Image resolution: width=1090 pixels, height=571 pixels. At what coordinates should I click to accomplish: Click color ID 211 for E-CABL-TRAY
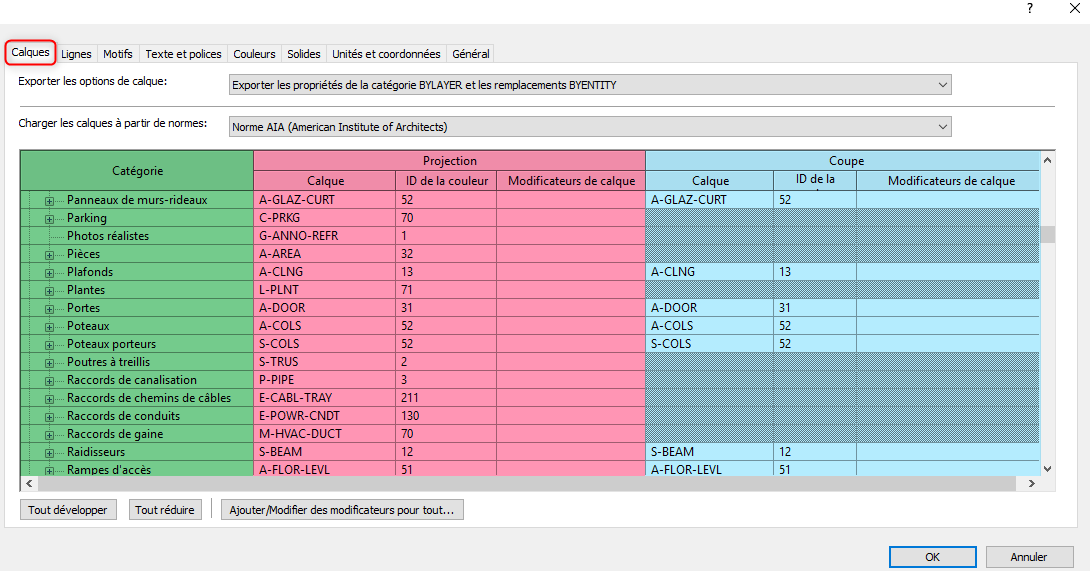[x=446, y=398]
